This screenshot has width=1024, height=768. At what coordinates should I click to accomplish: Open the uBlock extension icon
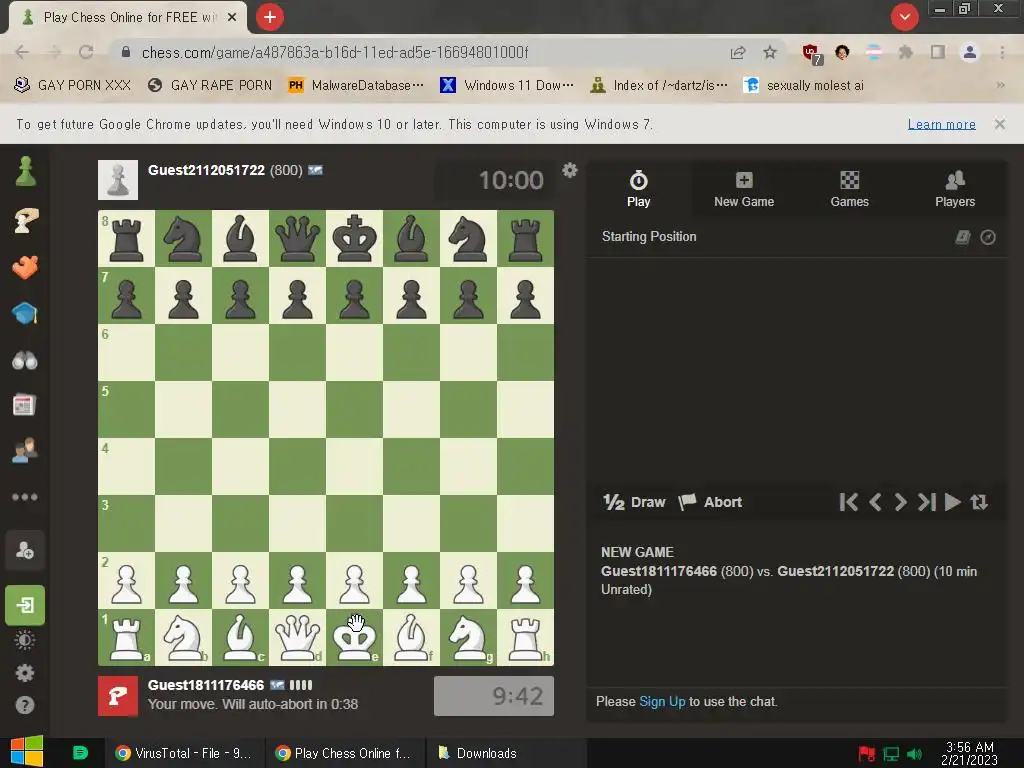(x=811, y=54)
